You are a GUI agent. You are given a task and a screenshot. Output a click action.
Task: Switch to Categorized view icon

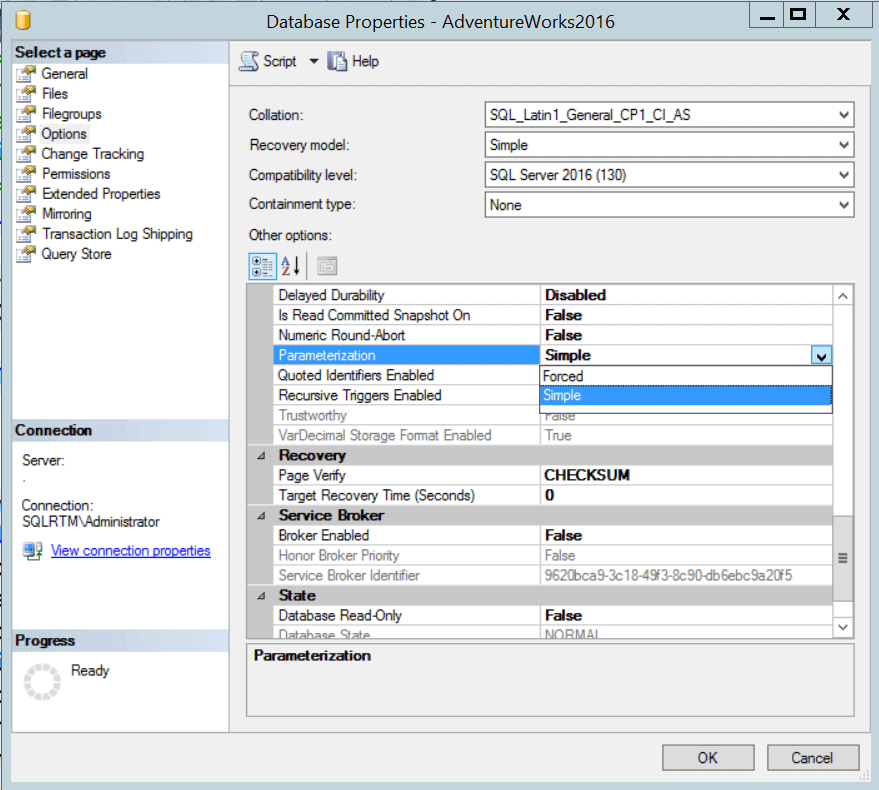pos(262,266)
